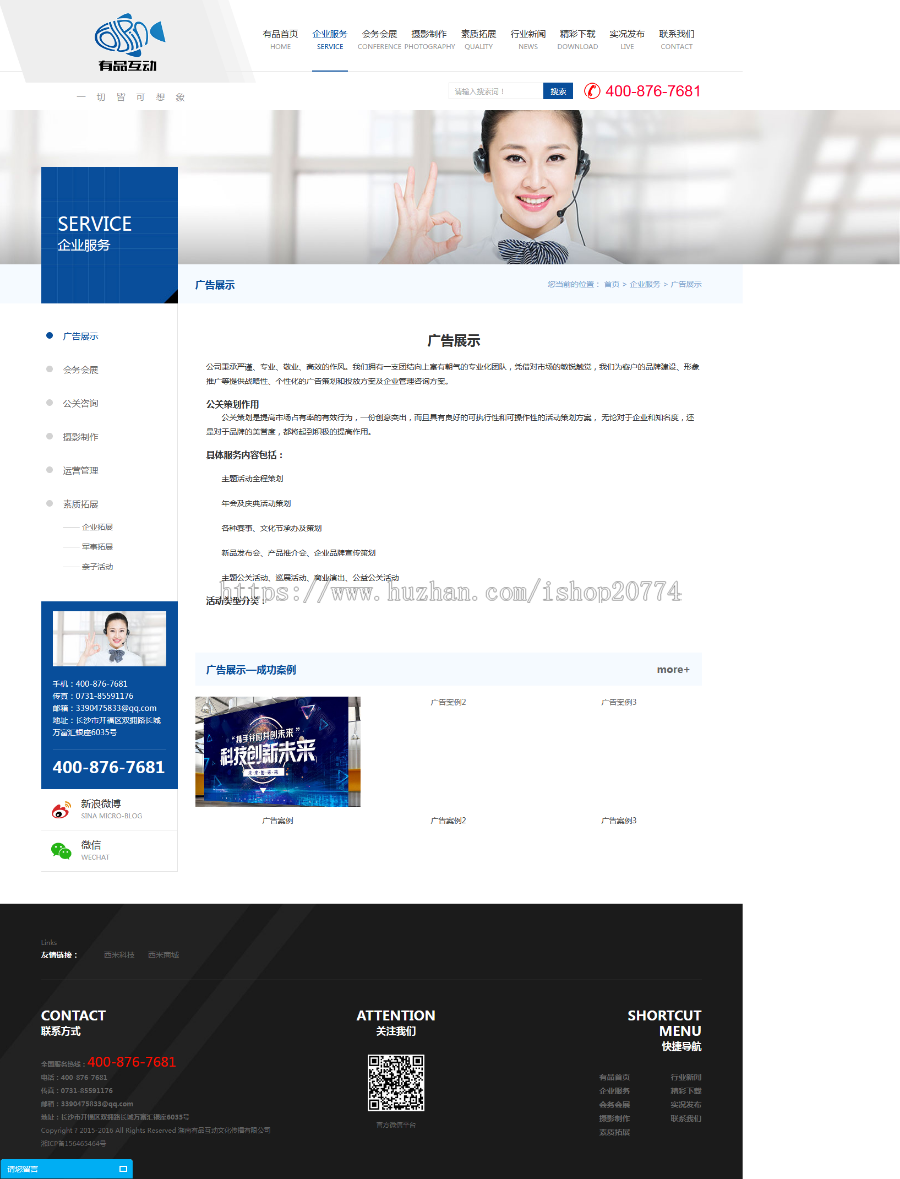Screen dimensions: 900x1179
Task: Open the 实况发布 LIVE menu item
Action: [x=627, y=39]
